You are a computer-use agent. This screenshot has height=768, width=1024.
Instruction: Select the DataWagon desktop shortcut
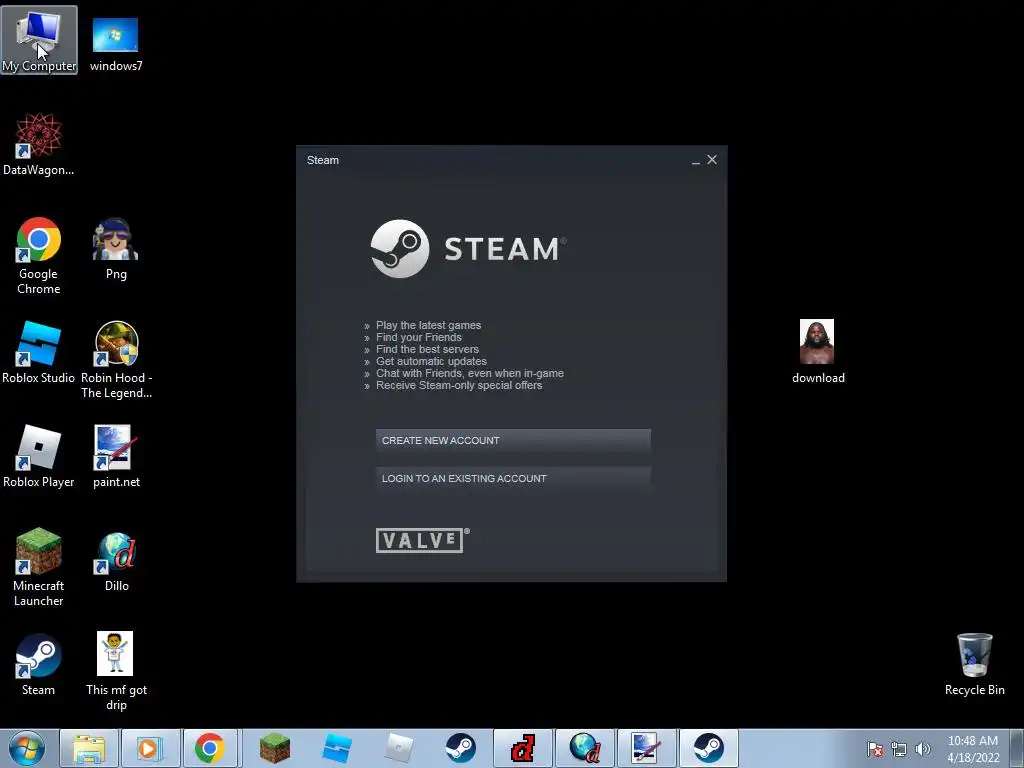pyautogui.click(x=39, y=144)
